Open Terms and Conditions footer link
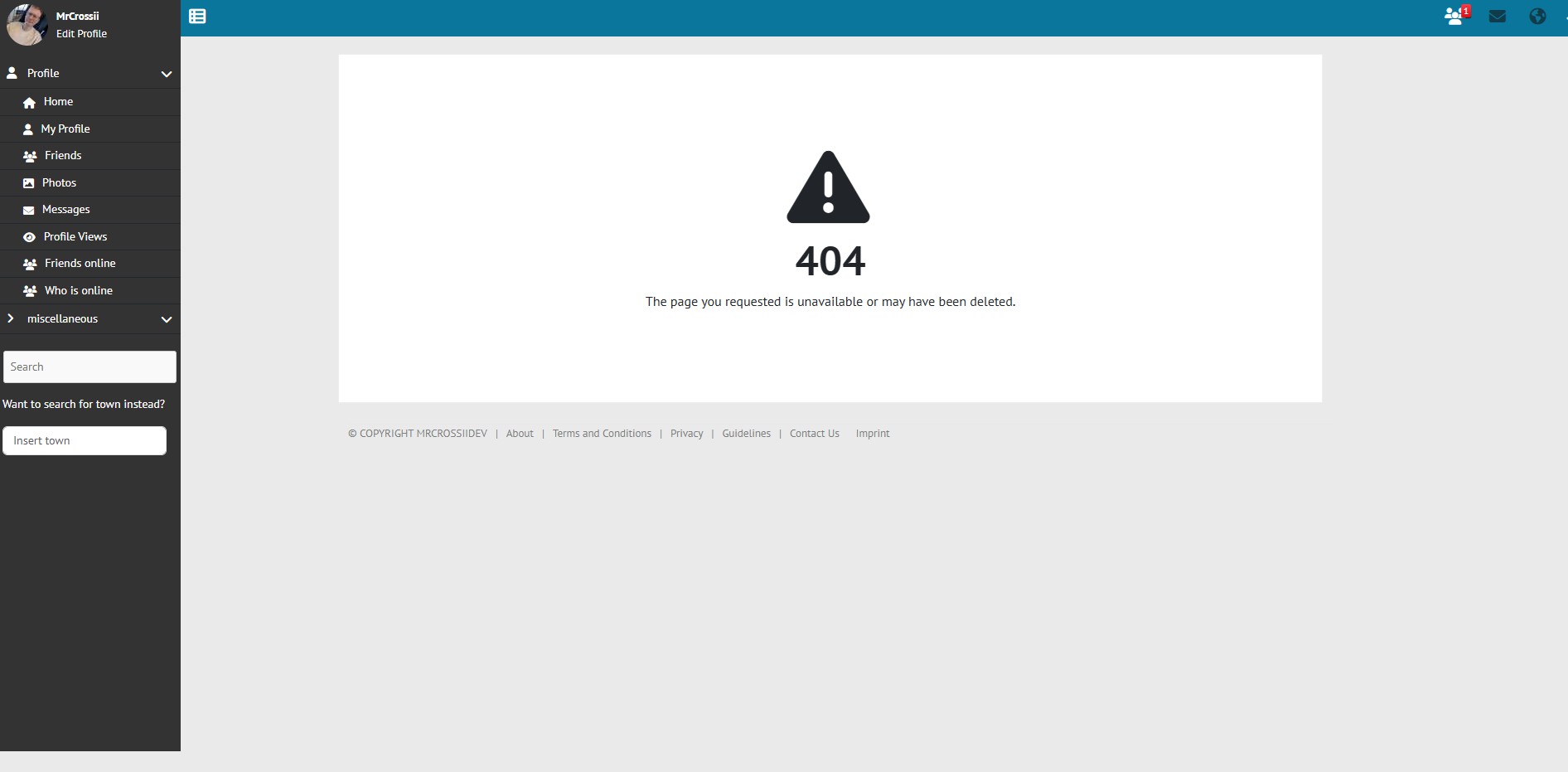This screenshot has height=772, width=1568. [x=602, y=434]
